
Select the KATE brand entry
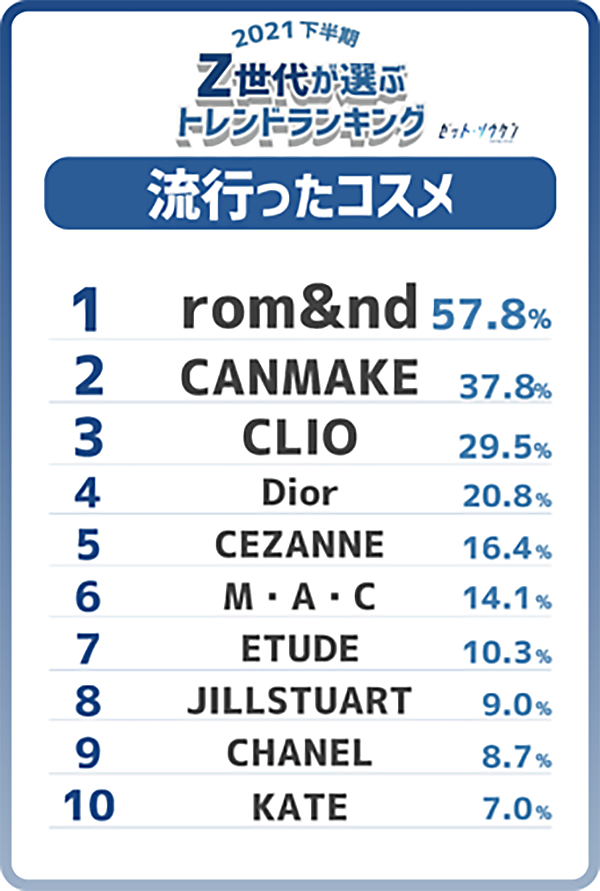coord(299,805)
